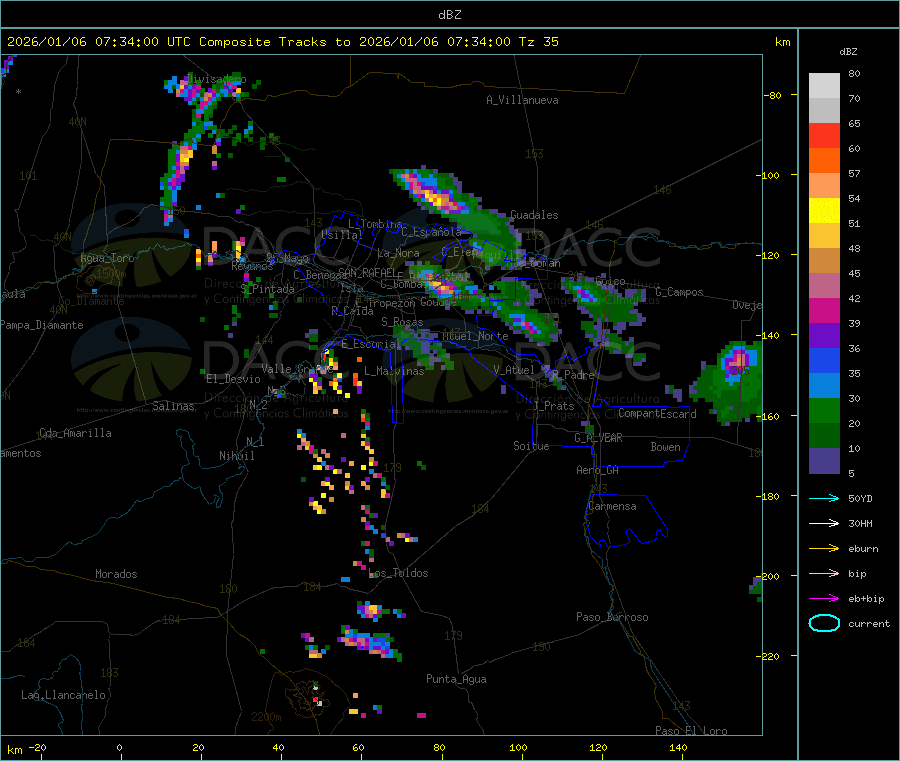Click the 140 km x-axis tick label
900x761 pixels.
coord(678,747)
